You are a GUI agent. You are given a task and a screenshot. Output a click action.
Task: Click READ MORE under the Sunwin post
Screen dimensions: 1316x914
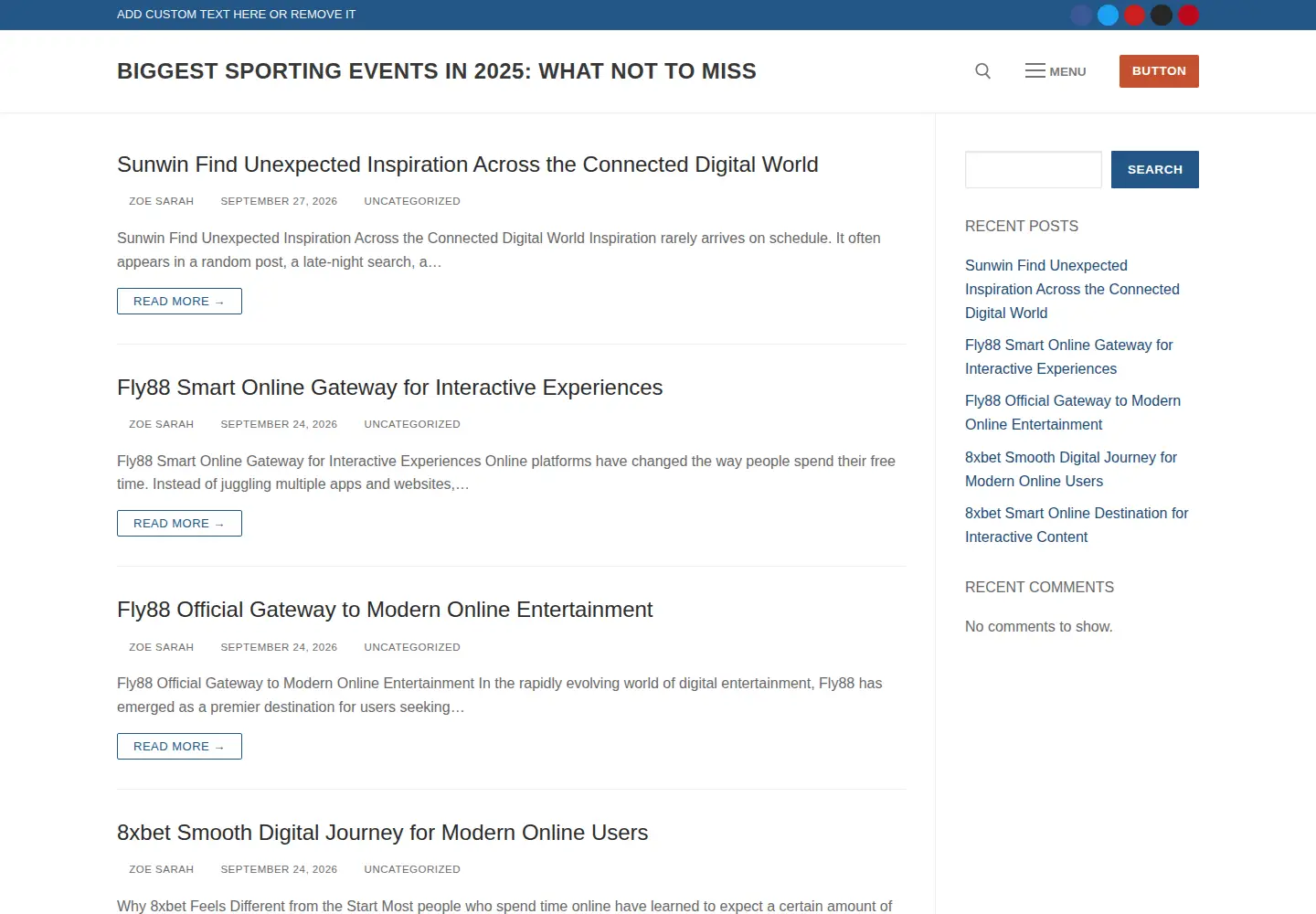[x=179, y=302]
